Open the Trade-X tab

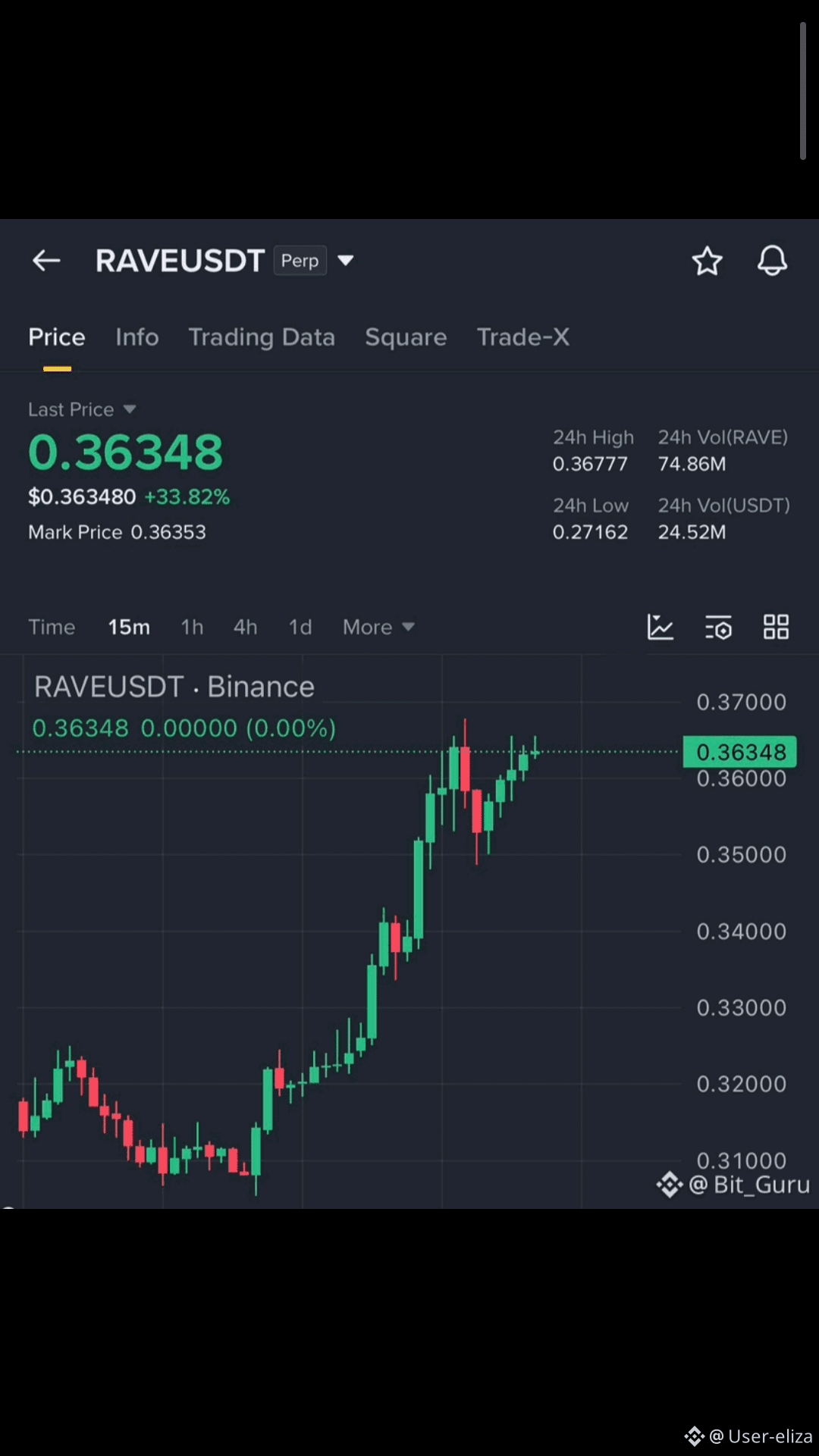523,337
